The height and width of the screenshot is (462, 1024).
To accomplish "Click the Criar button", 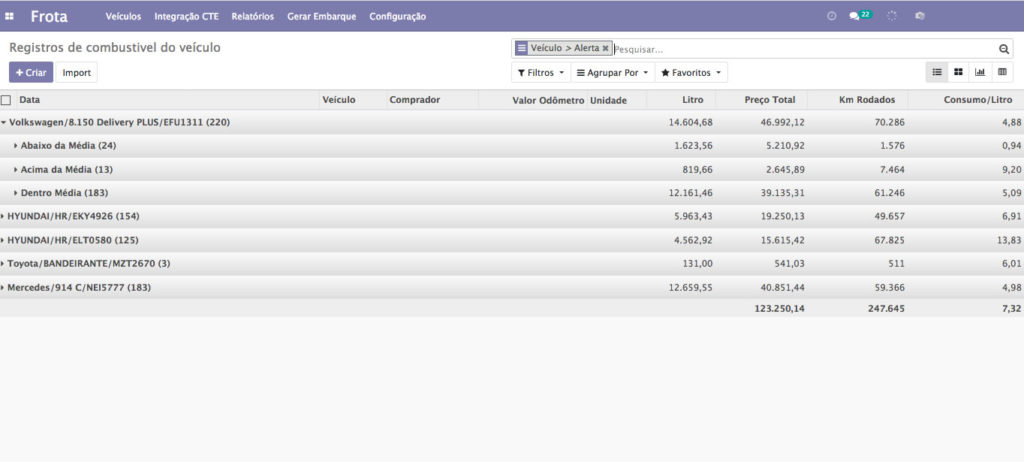I will [x=31, y=73].
